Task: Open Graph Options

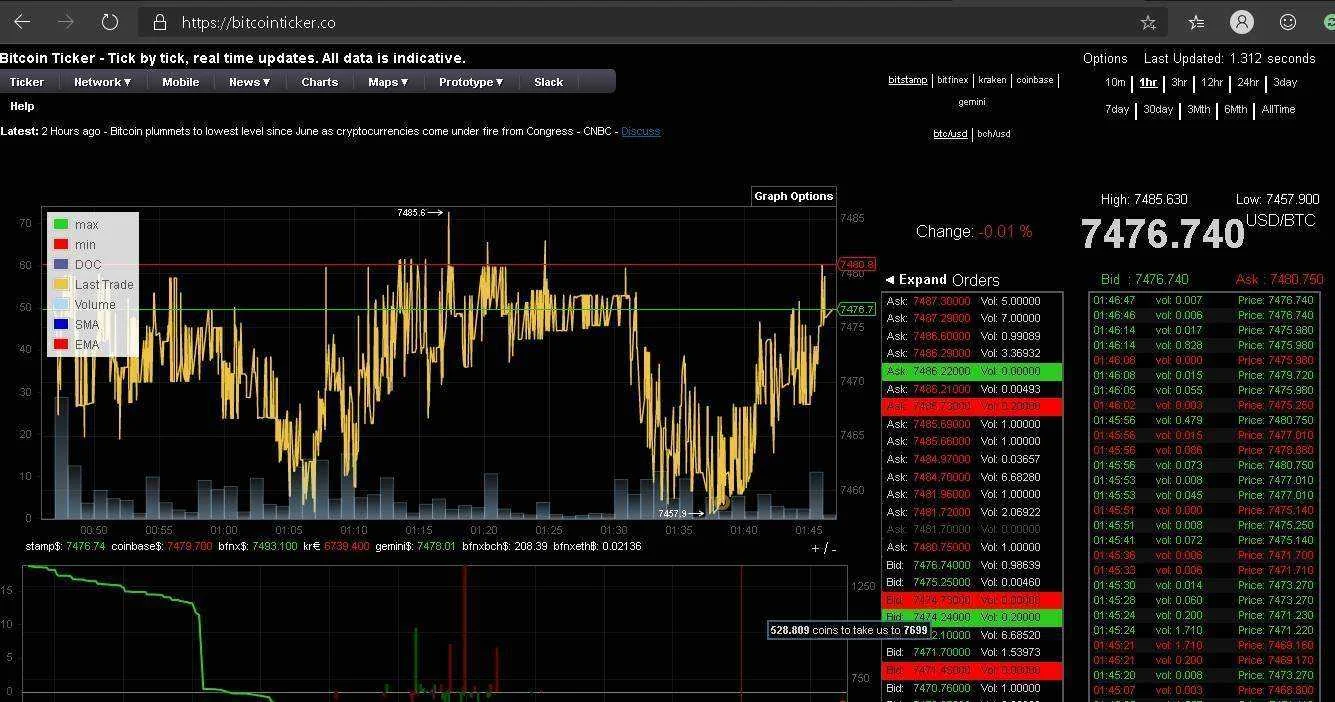Action: (x=793, y=196)
